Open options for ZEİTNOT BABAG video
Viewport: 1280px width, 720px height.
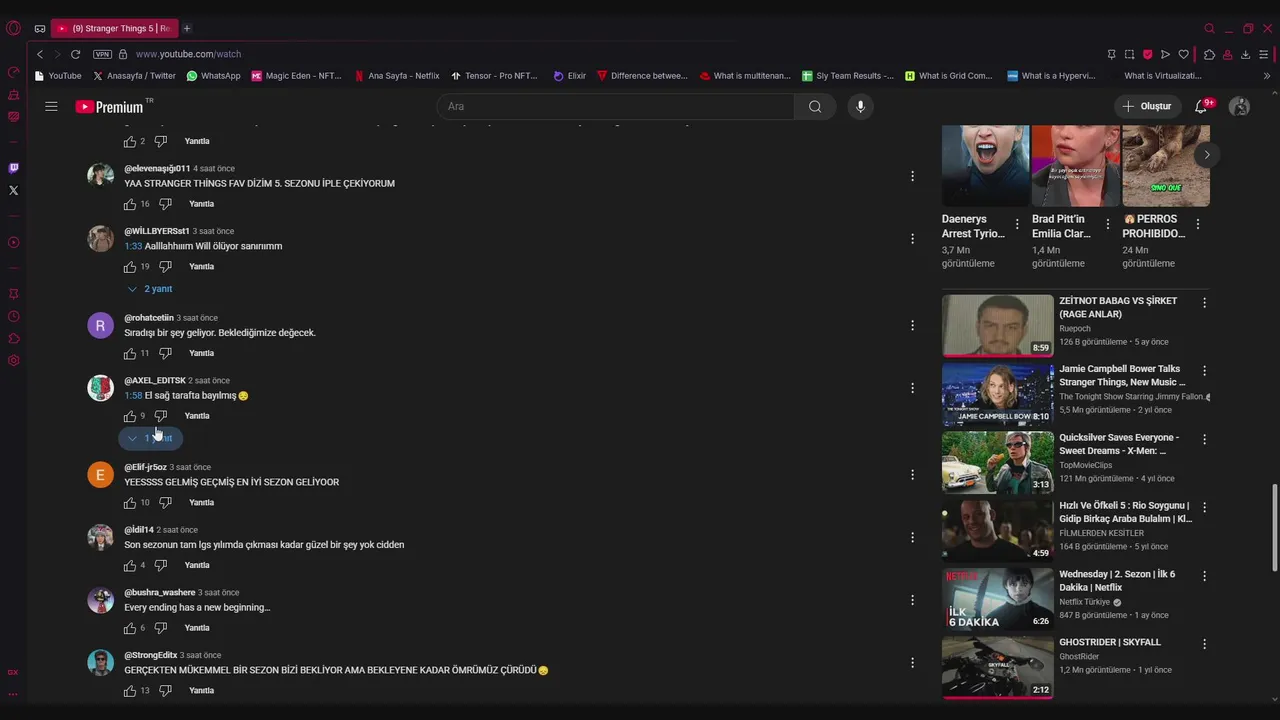1204,302
